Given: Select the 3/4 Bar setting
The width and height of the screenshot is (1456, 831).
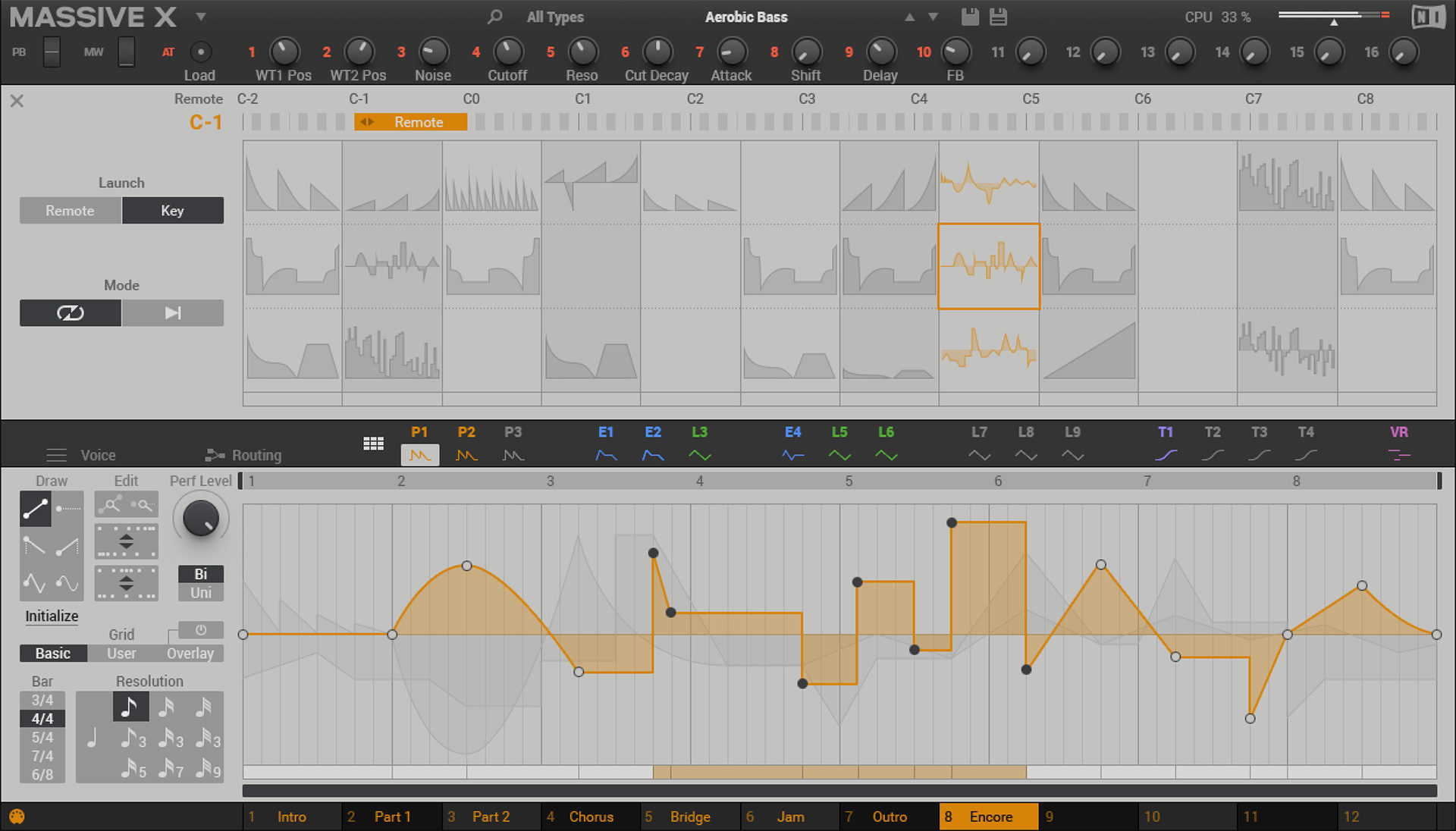Looking at the screenshot, I should [x=42, y=700].
